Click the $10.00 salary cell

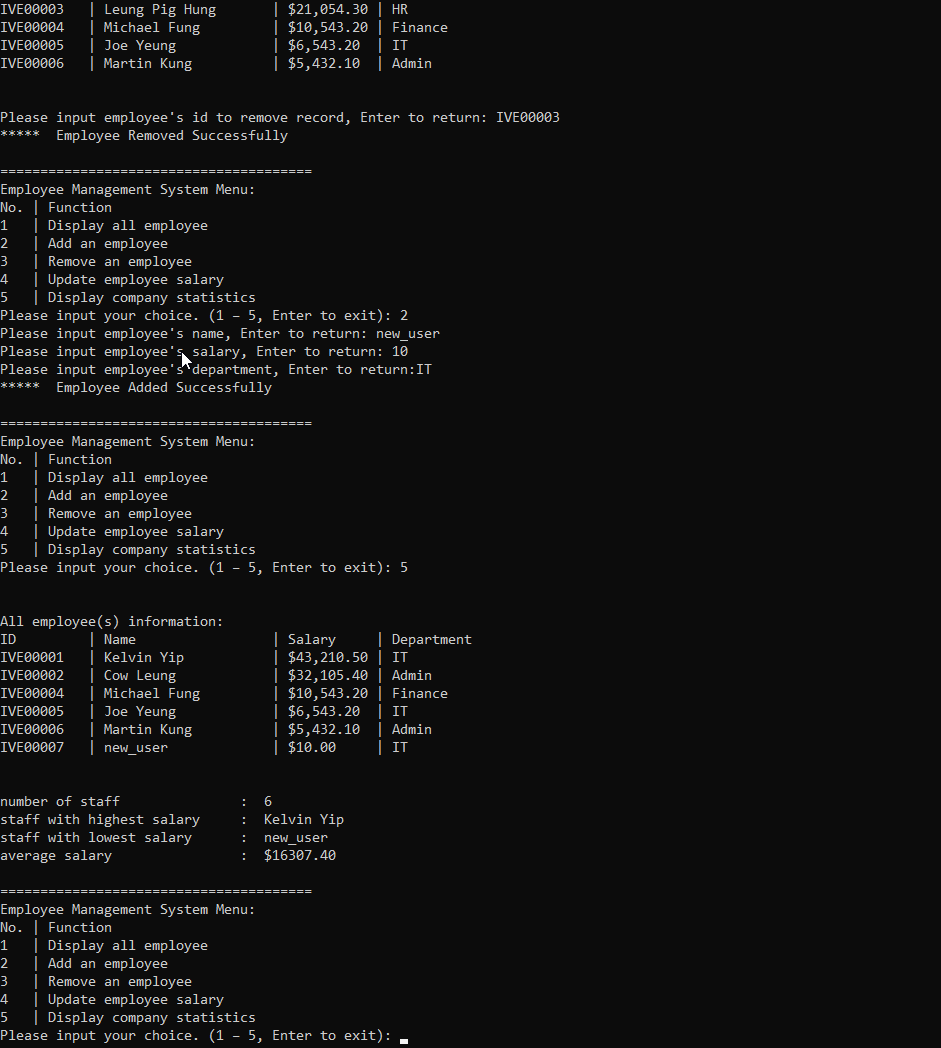[x=311, y=748]
